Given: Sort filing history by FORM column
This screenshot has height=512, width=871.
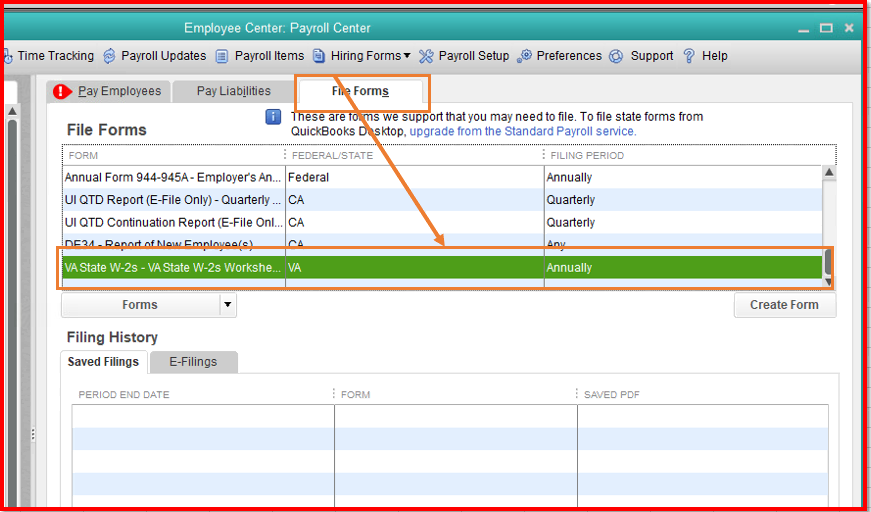Looking at the screenshot, I should pyautogui.click(x=356, y=395).
